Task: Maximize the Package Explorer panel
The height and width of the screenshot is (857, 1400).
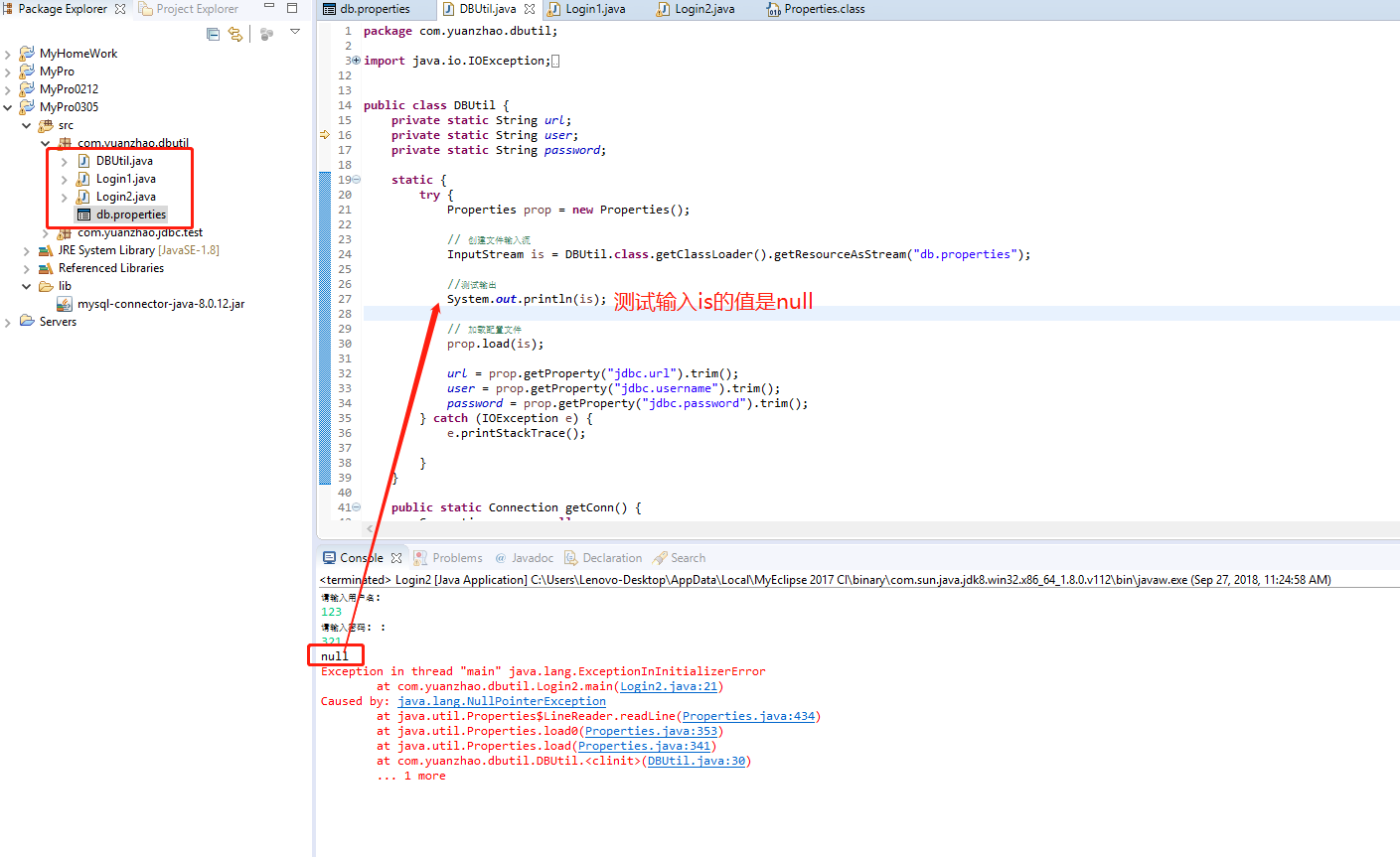Action: tap(292, 7)
